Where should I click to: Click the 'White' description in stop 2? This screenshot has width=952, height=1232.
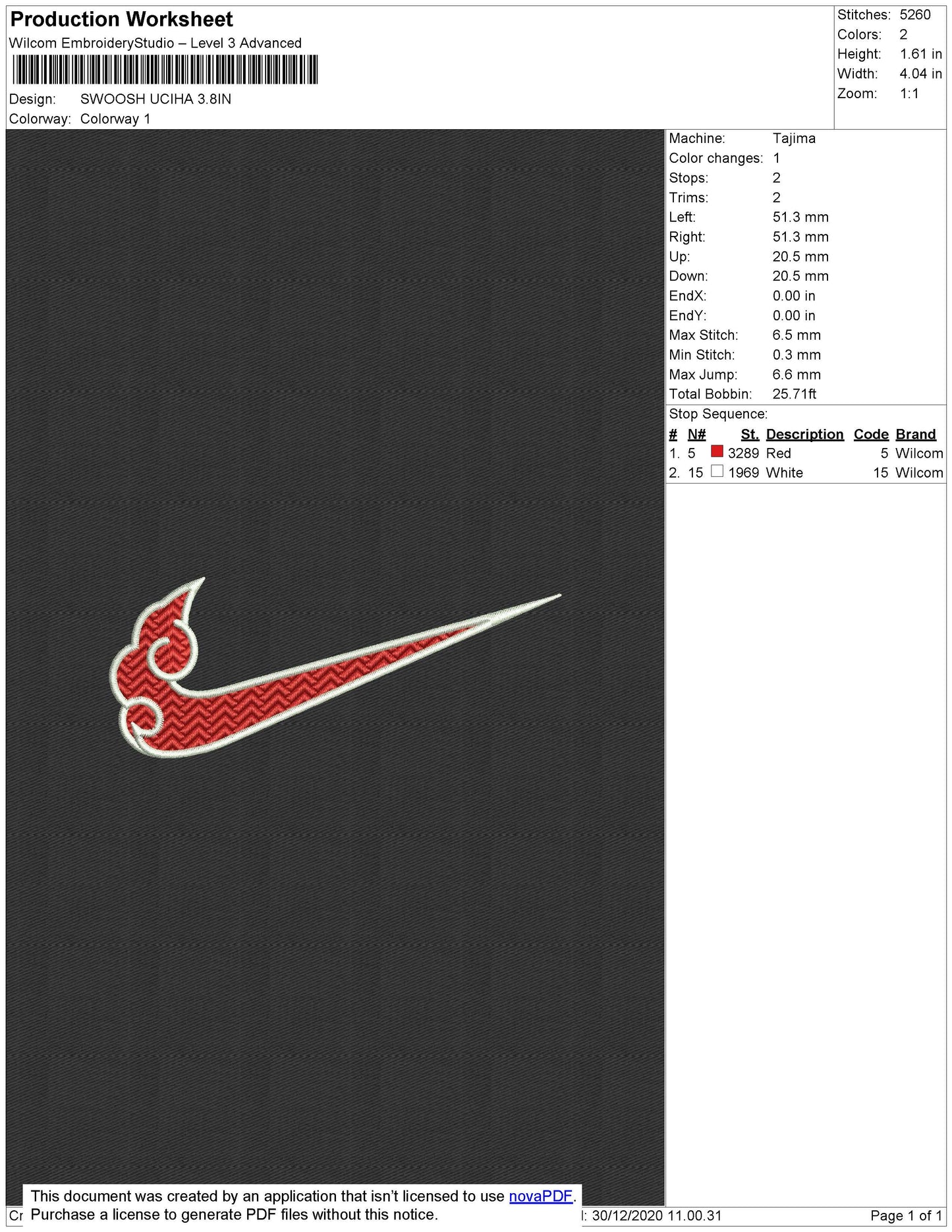pos(784,472)
